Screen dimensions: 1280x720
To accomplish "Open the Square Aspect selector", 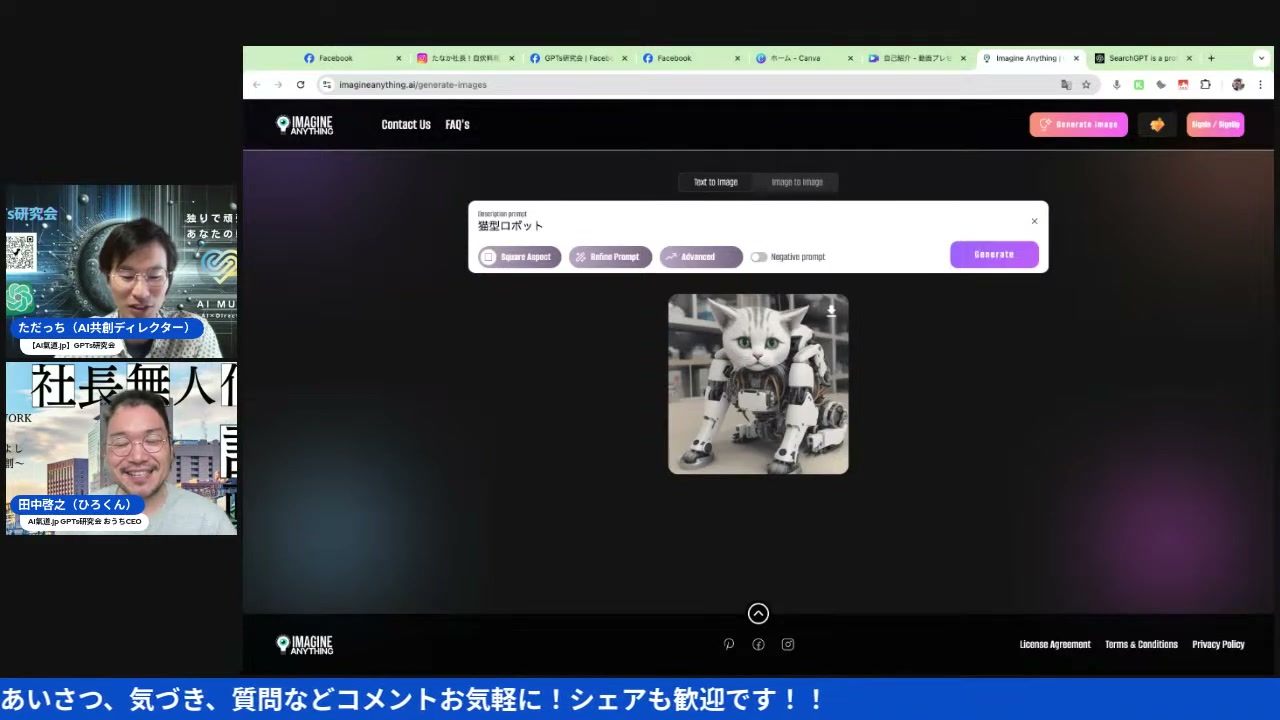I will pos(520,257).
